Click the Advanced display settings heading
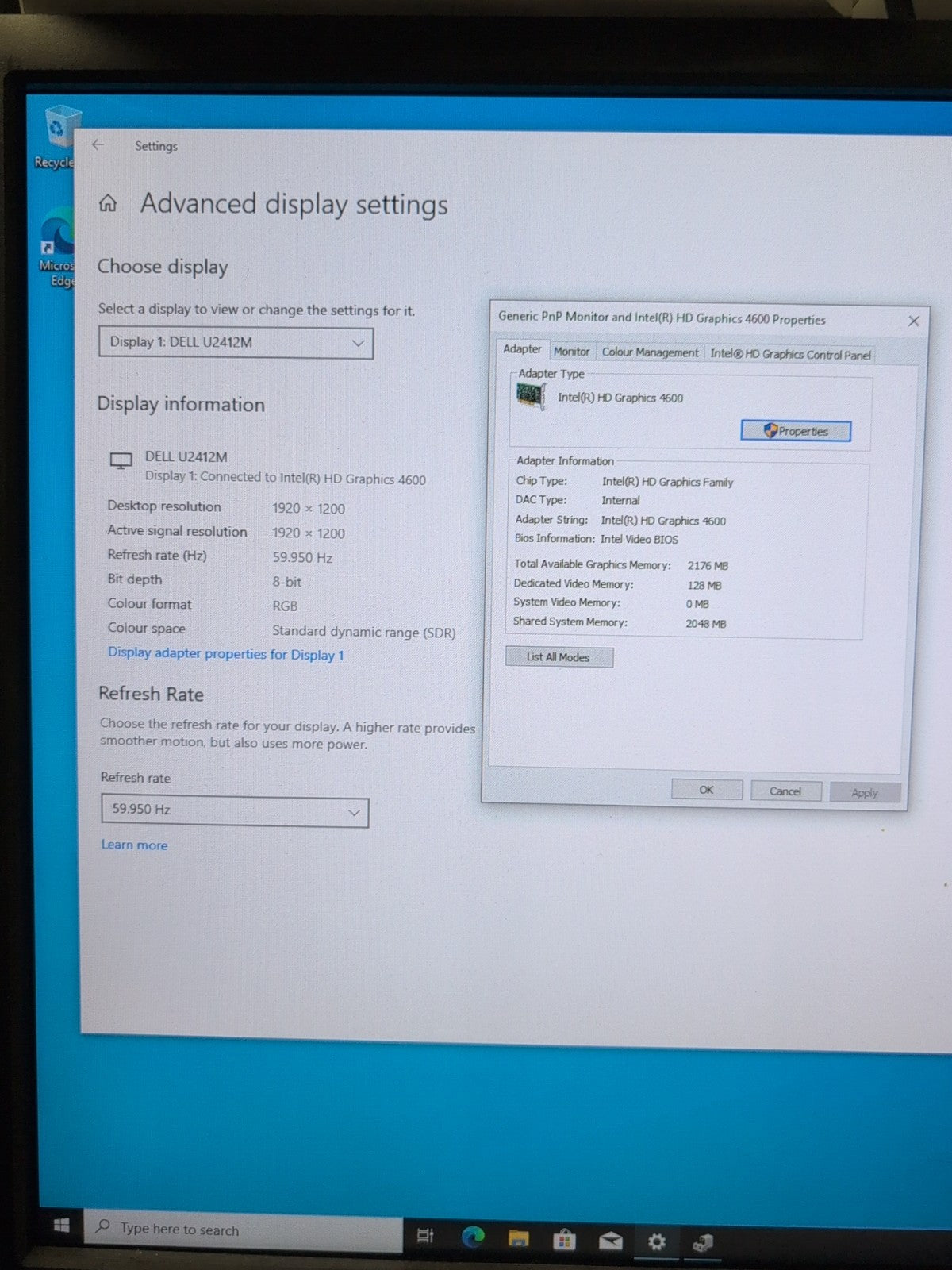 coord(294,205)
